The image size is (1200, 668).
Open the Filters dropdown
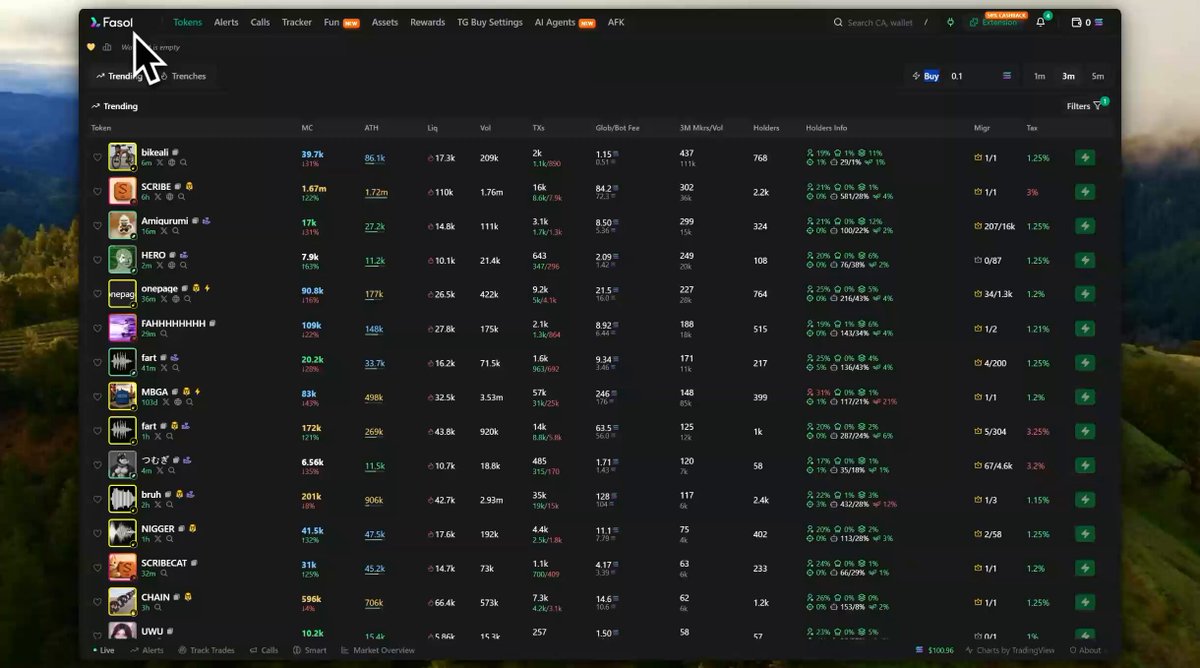tap(1084, 106)
